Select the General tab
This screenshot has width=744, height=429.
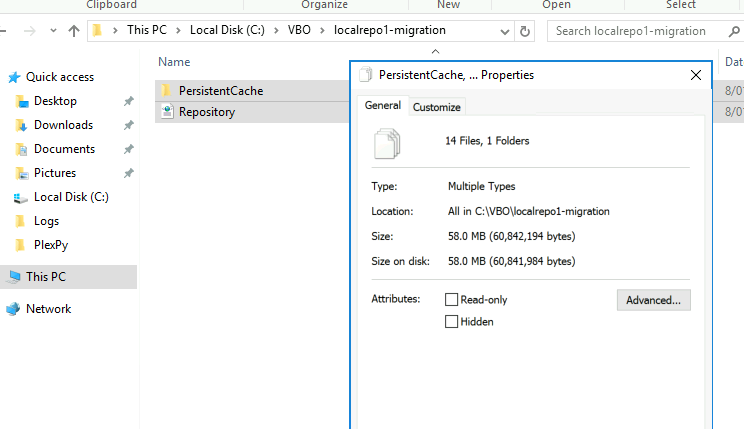(x=382, y=105)
